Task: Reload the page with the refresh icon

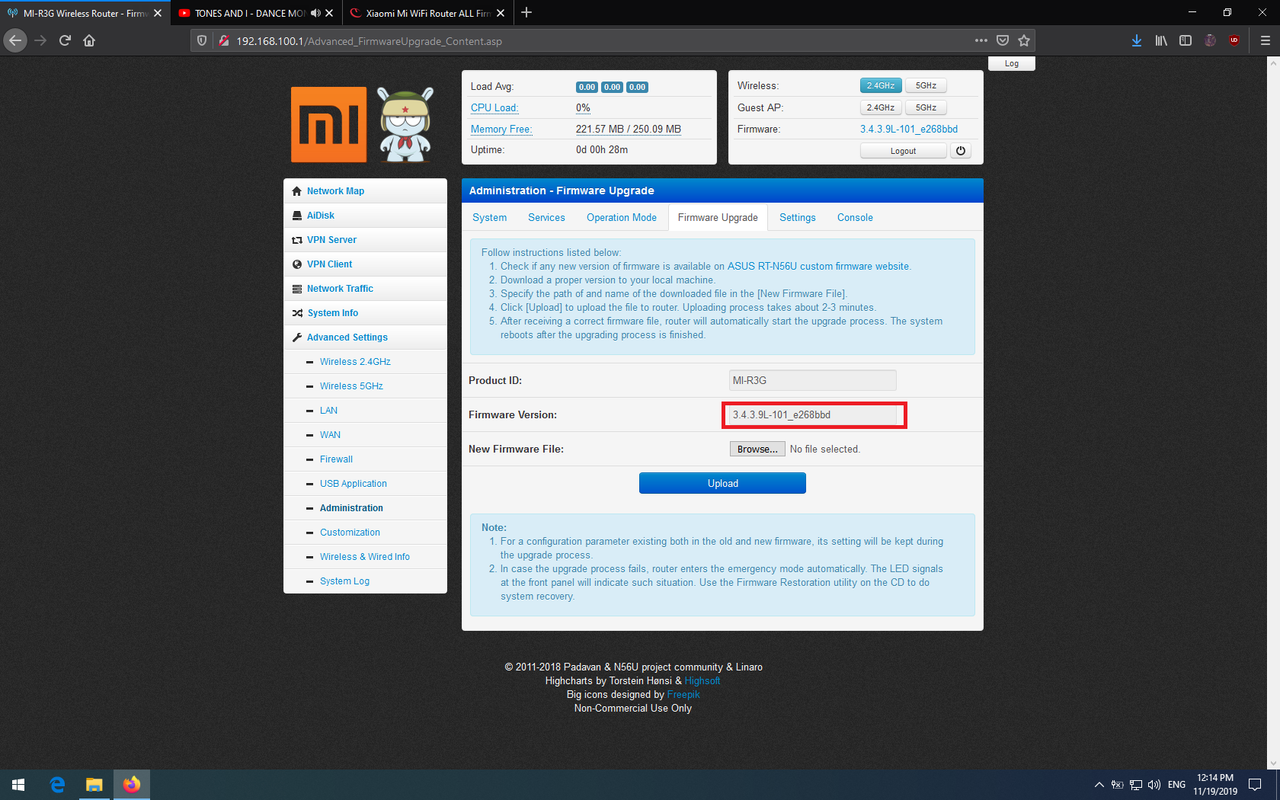Action: click(65, 41)
